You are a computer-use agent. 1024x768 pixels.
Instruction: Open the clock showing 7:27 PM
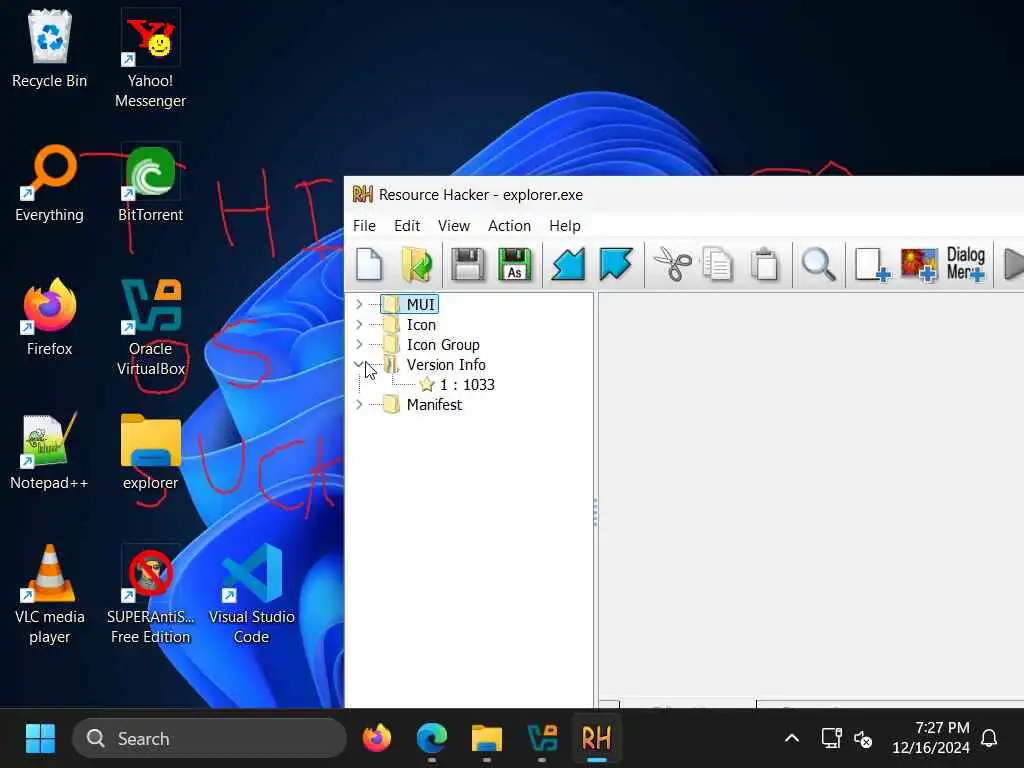pyautogui.click(x=931, y=737)
